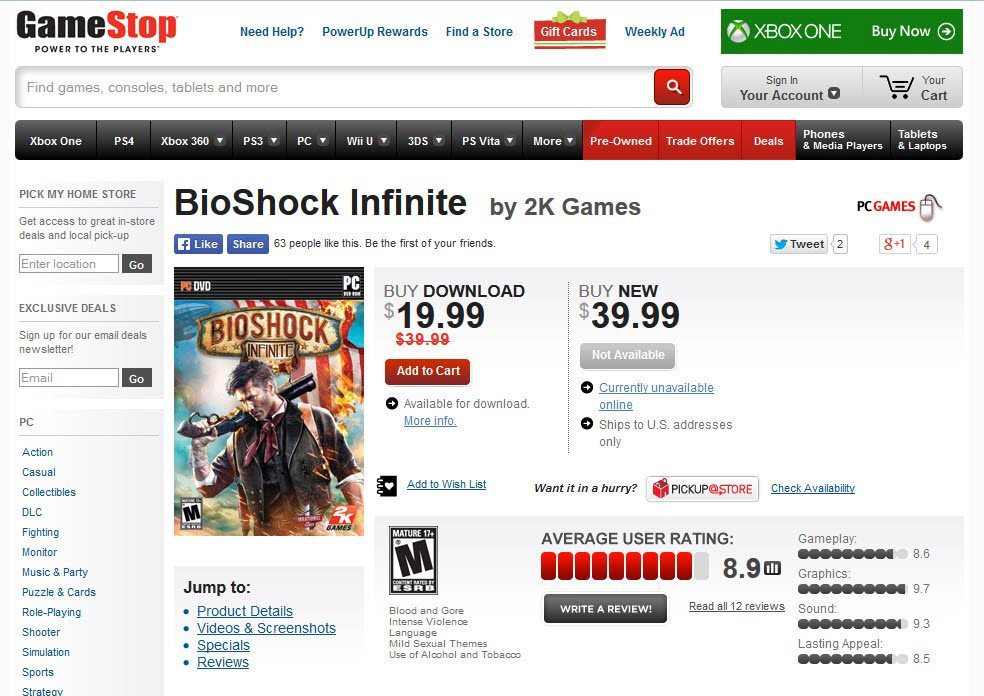Add the download to cart
Screen dimensions: 984x696
(428, 371)
